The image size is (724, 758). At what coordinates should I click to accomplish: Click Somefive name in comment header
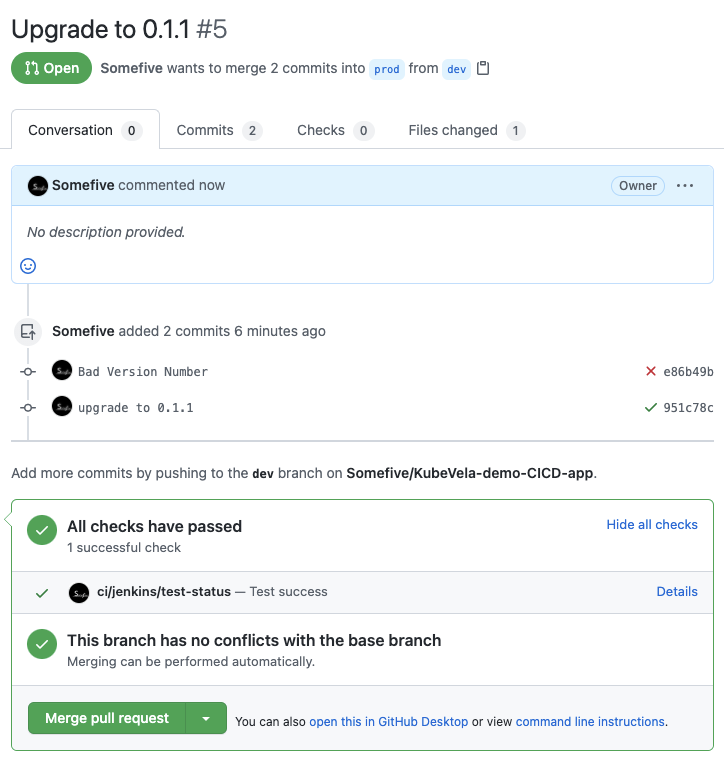pyautogui.click(x=83, y=185)
